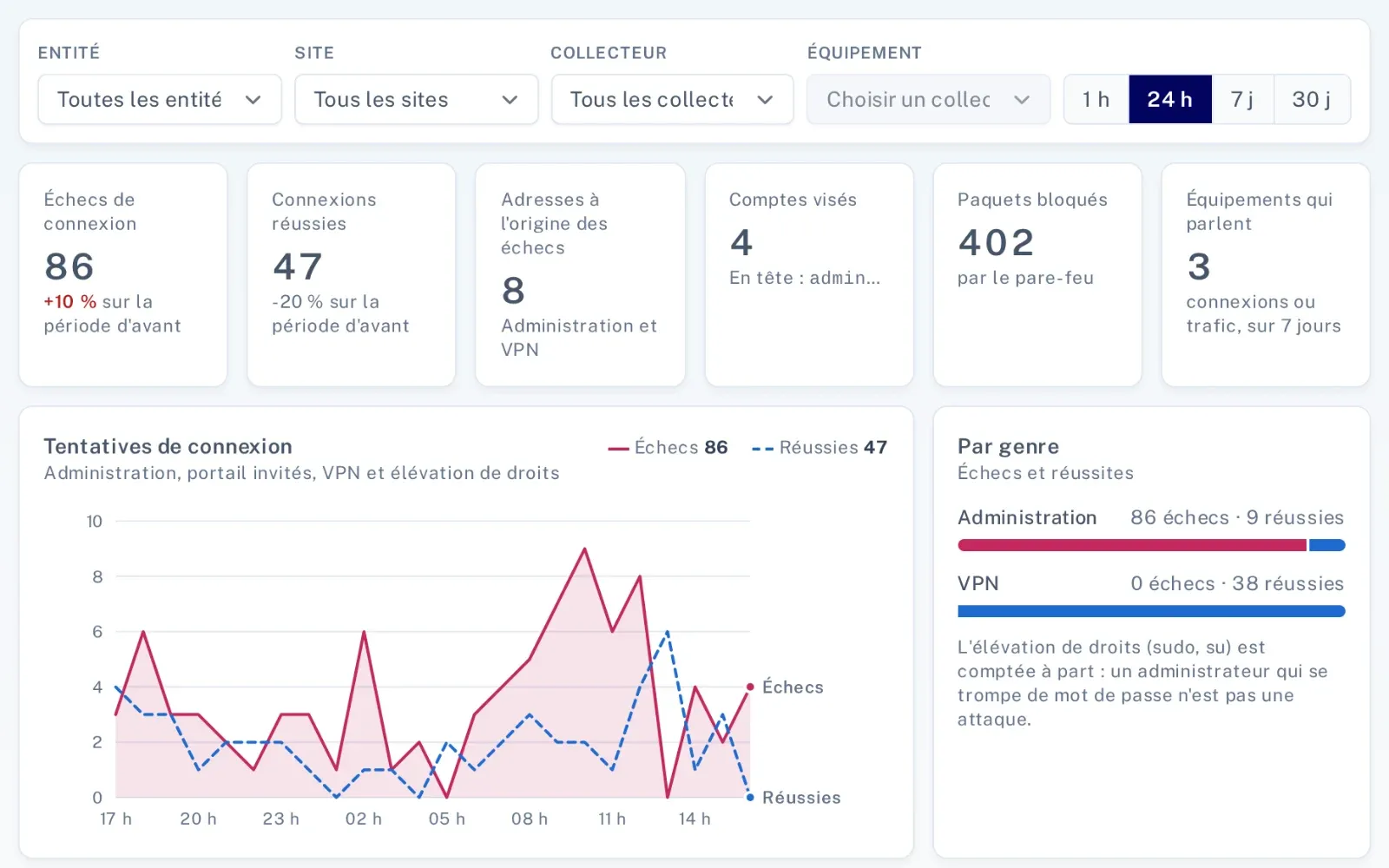The height and width of the screenshot is (868, 1389).
Task: Open the 'Choisir un collecteur' équipement dropdown
Action: coord(929,100)
